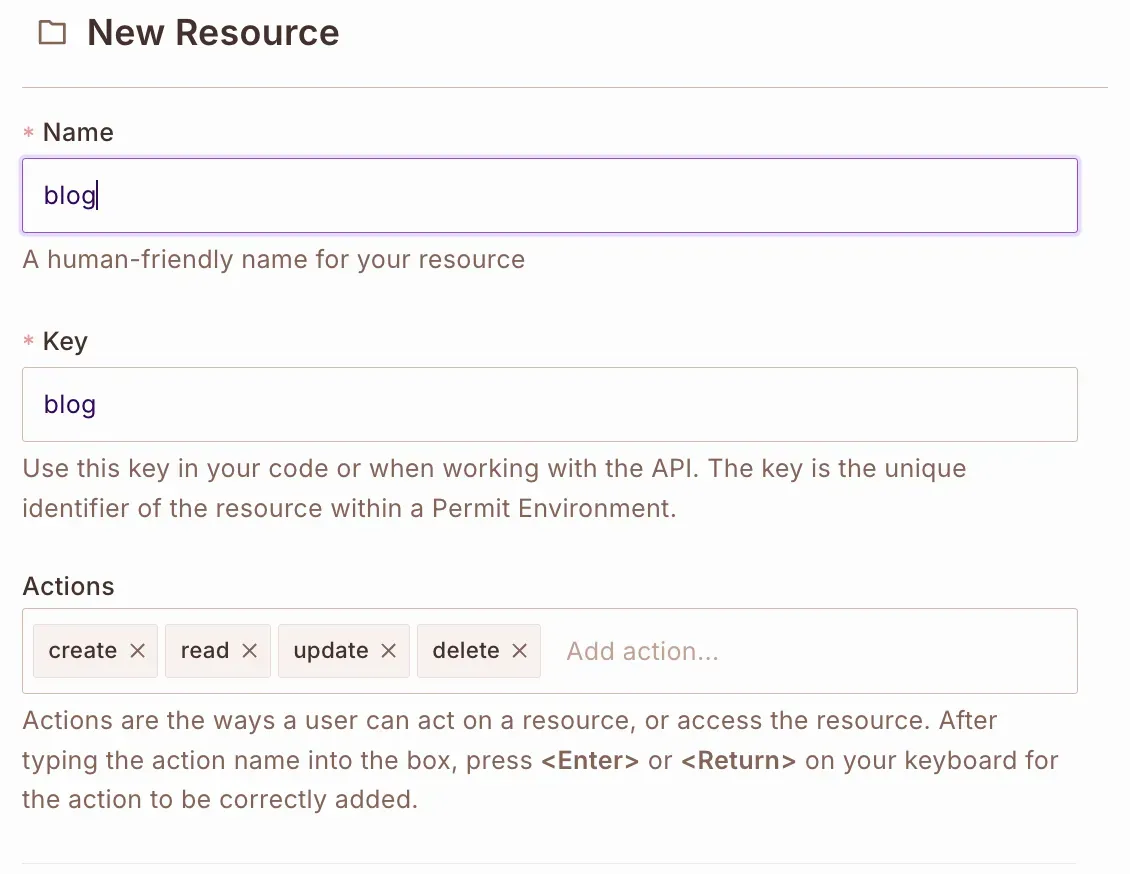This screenshot has height=874, width=1130.
Task: Select the read action chip label
Action: (205, 651)
